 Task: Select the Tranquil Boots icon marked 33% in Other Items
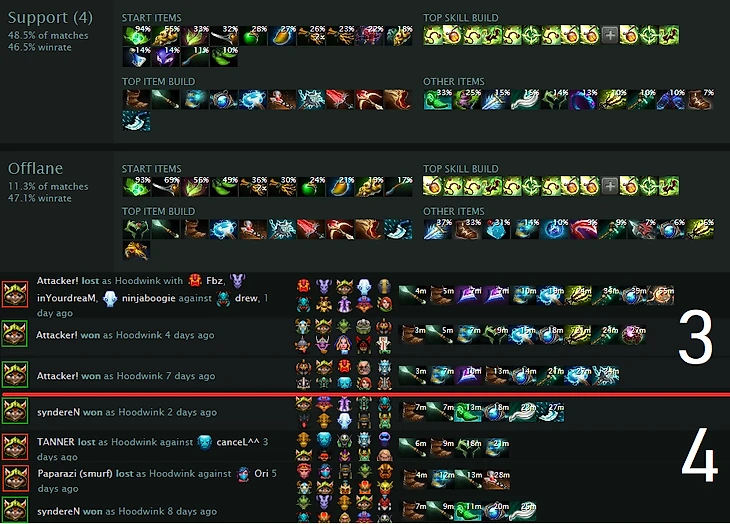(438, 100)
